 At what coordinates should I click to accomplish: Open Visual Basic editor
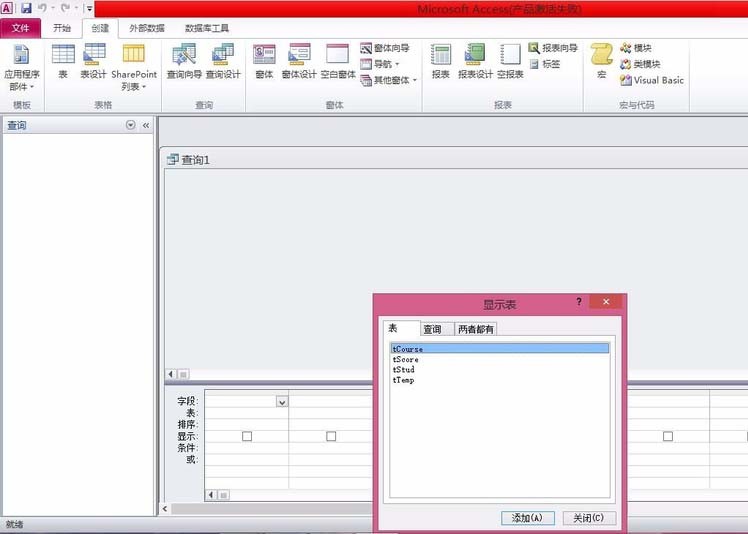[x=652, y=80]
